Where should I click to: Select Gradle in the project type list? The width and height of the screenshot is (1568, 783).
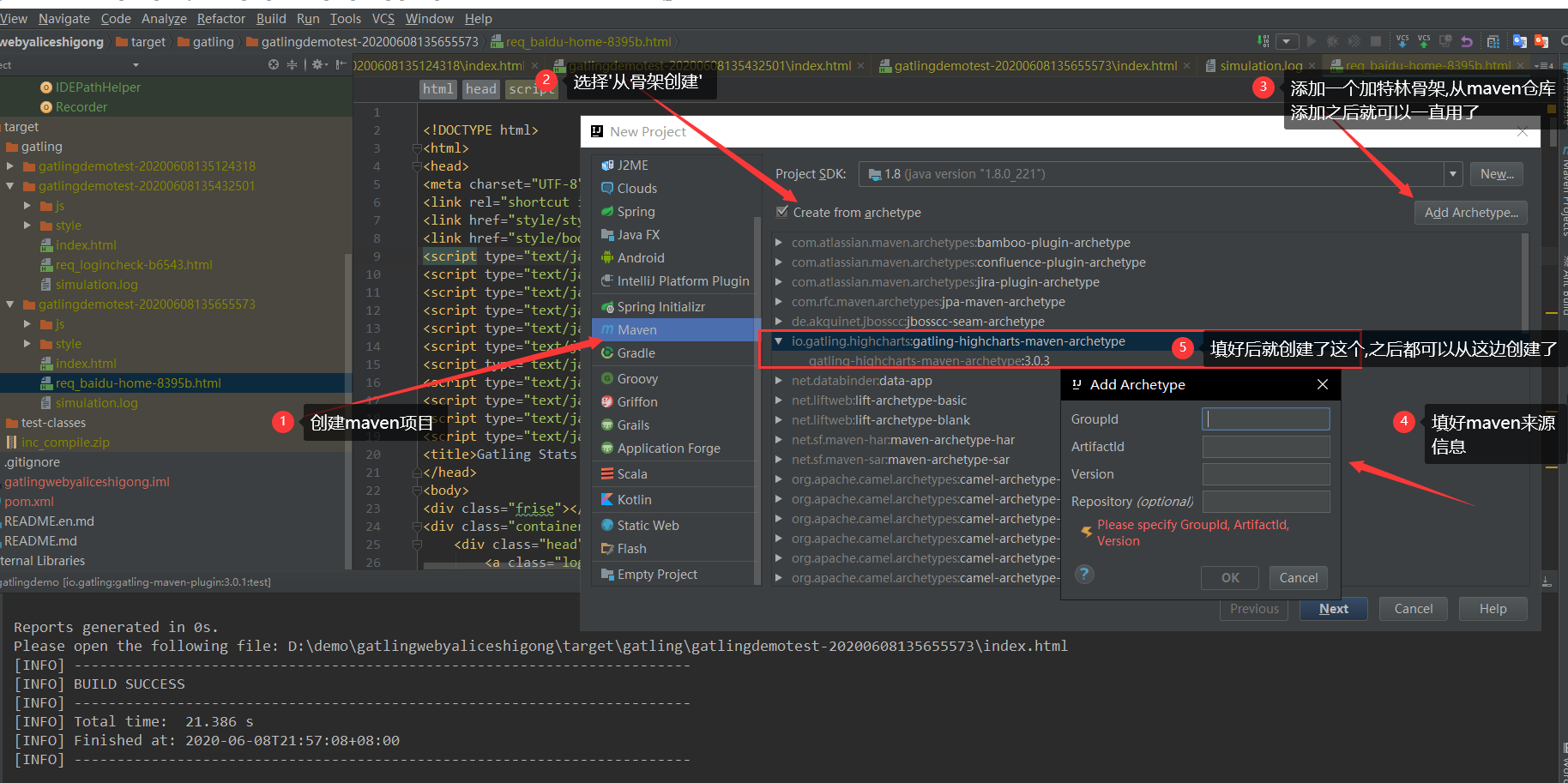[636, 352]
